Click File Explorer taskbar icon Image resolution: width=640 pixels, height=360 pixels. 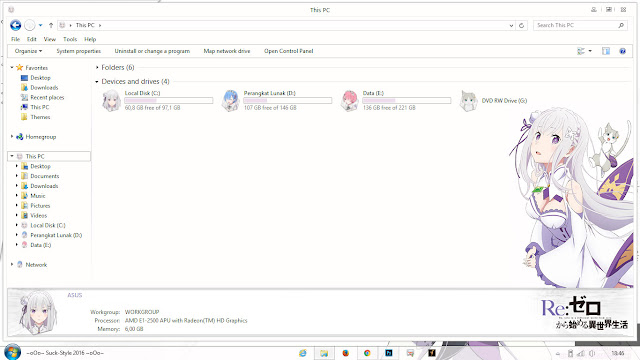(x=324, y=353)
